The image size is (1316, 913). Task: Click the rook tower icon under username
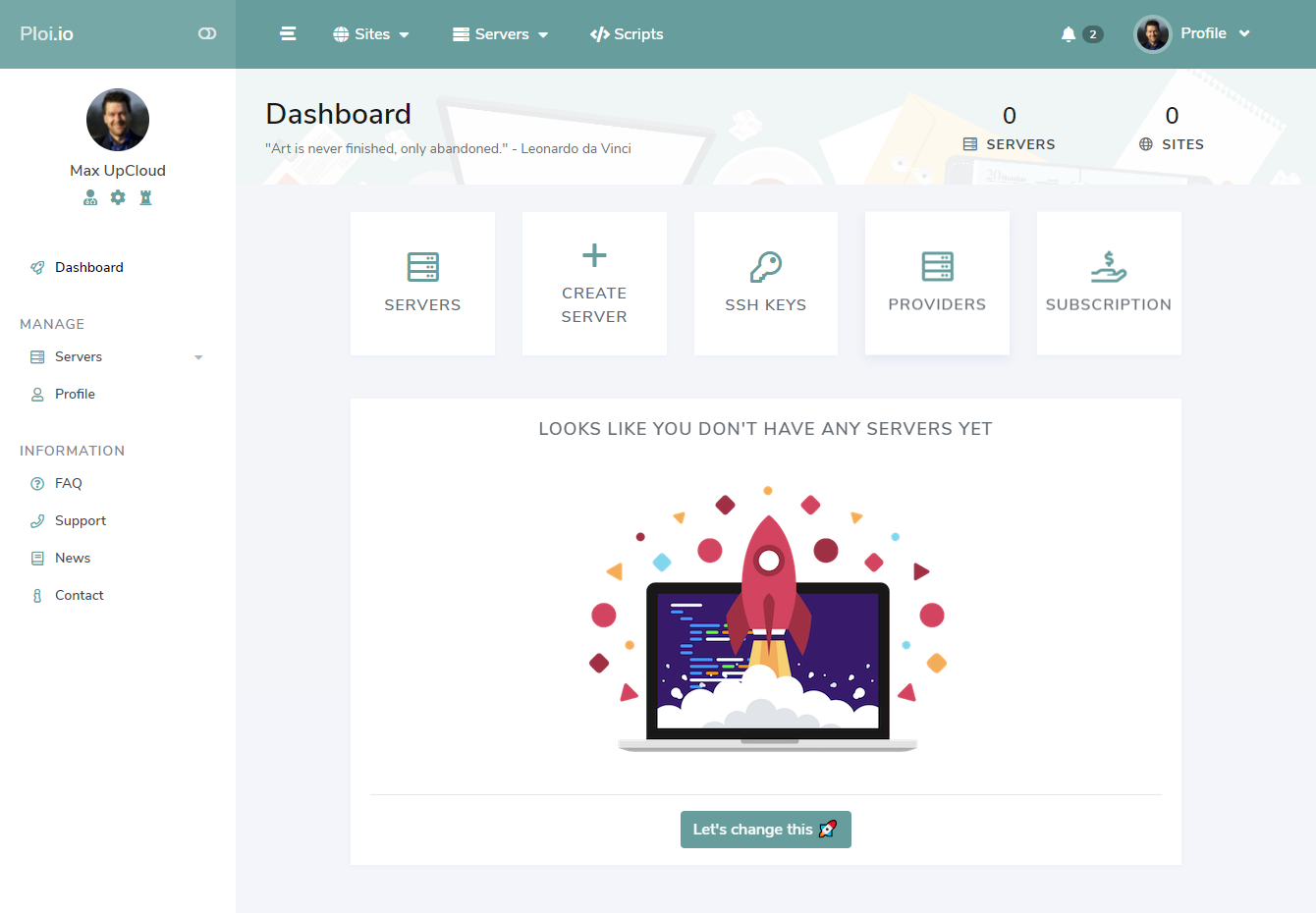(x=145, y=197)
